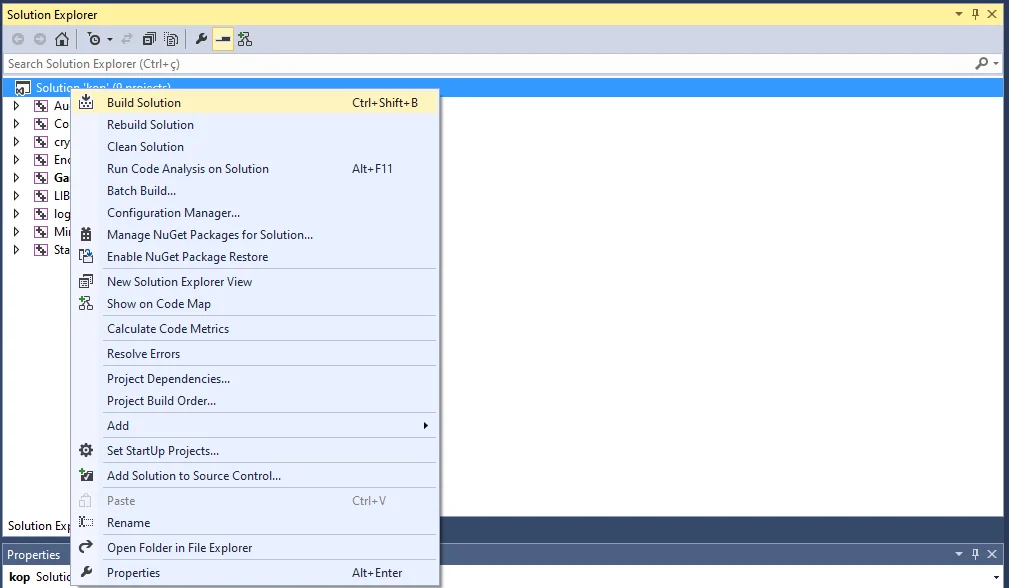Viewport: 1009px width, 588px height.
Task: Select Set StartUp Projects menu entry
Action: tap(162, 451)
